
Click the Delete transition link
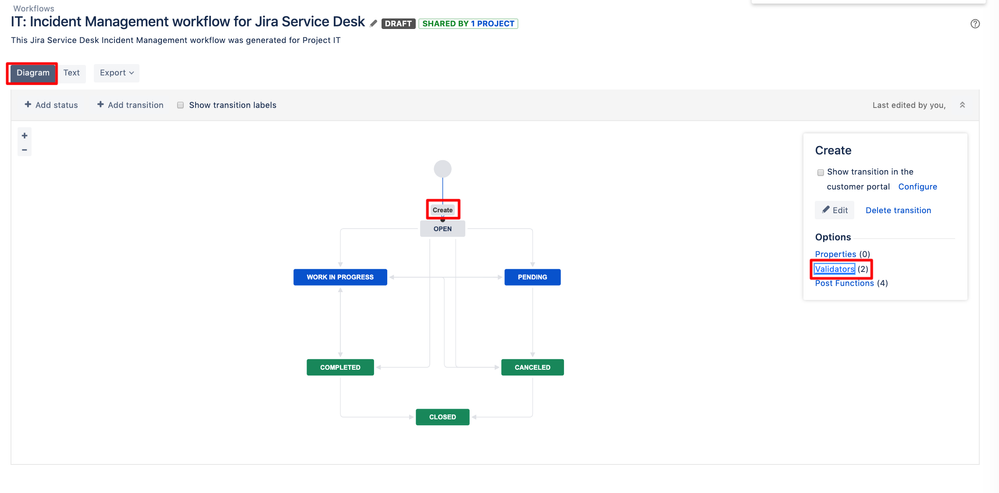click(898, 210)
